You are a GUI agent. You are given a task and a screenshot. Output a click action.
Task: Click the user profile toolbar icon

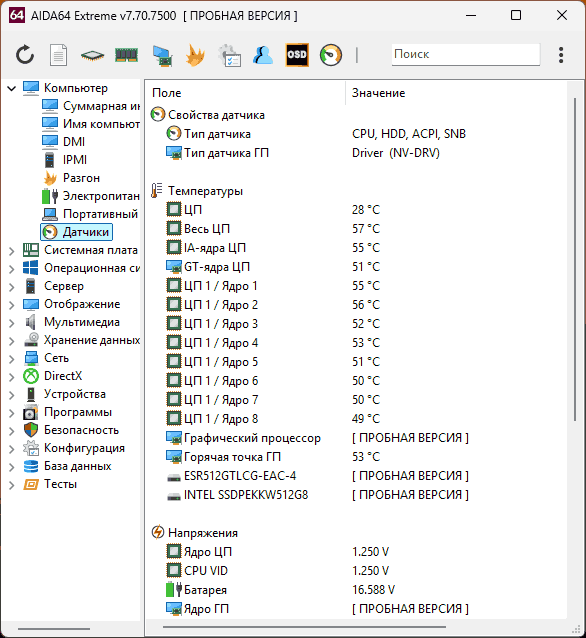click(263, 55)
